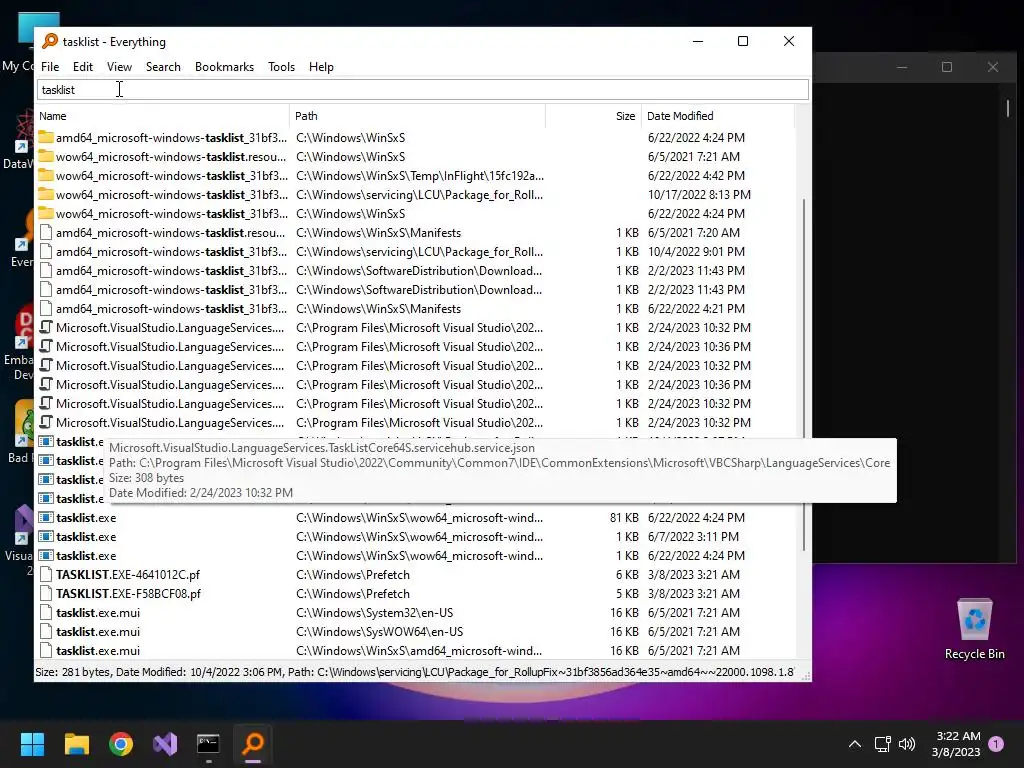Sort results by Size column header
1024x768 pixels.
593,116
